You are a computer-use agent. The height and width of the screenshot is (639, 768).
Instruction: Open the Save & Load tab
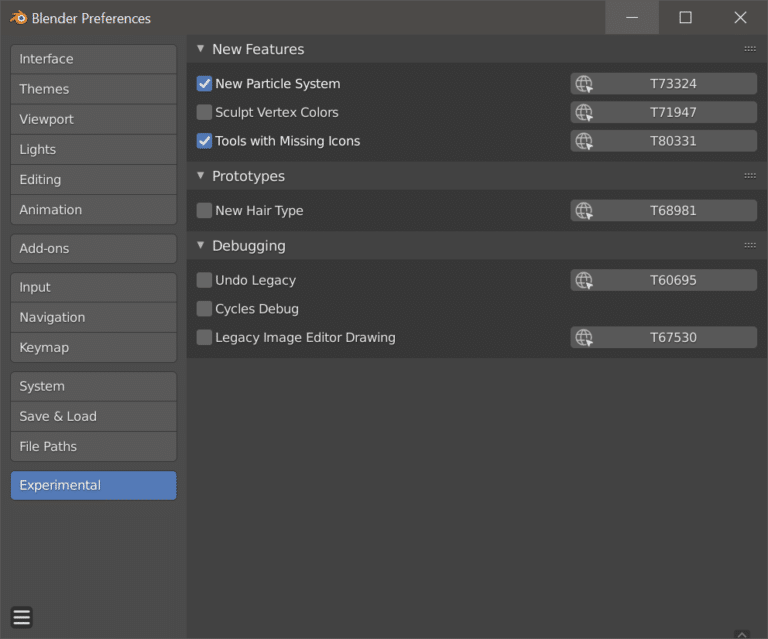[x=94, y=416]
